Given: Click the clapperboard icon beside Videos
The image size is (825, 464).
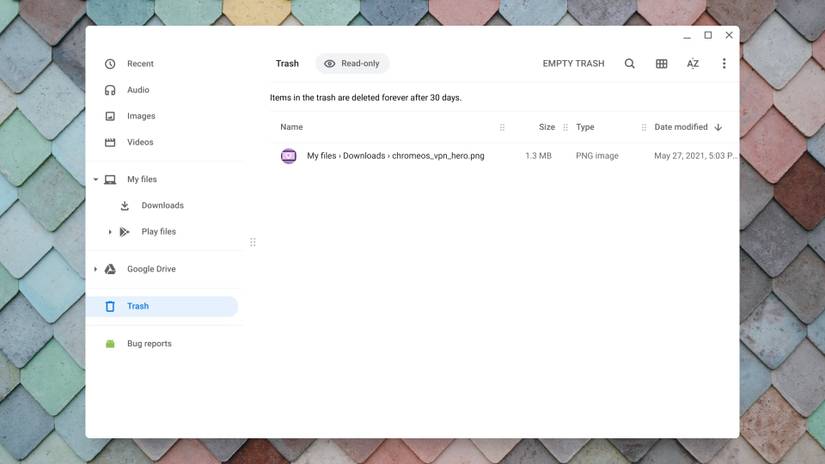Looking at the screenshot, I should click(110, 142).
